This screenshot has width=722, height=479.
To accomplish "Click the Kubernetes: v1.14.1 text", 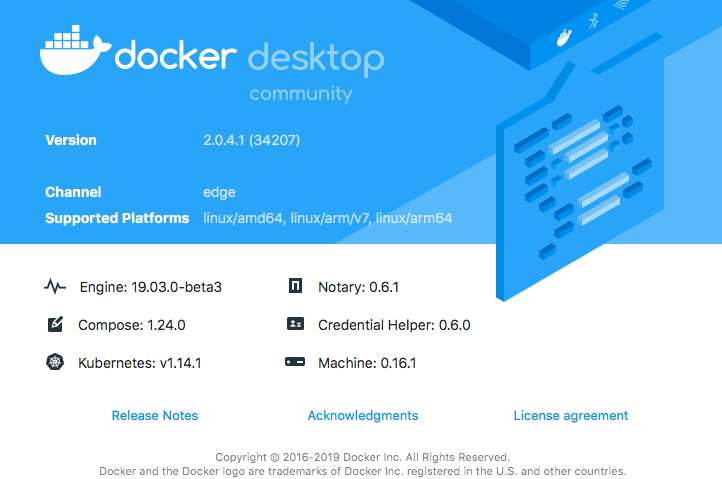I will tap(140, 362).
